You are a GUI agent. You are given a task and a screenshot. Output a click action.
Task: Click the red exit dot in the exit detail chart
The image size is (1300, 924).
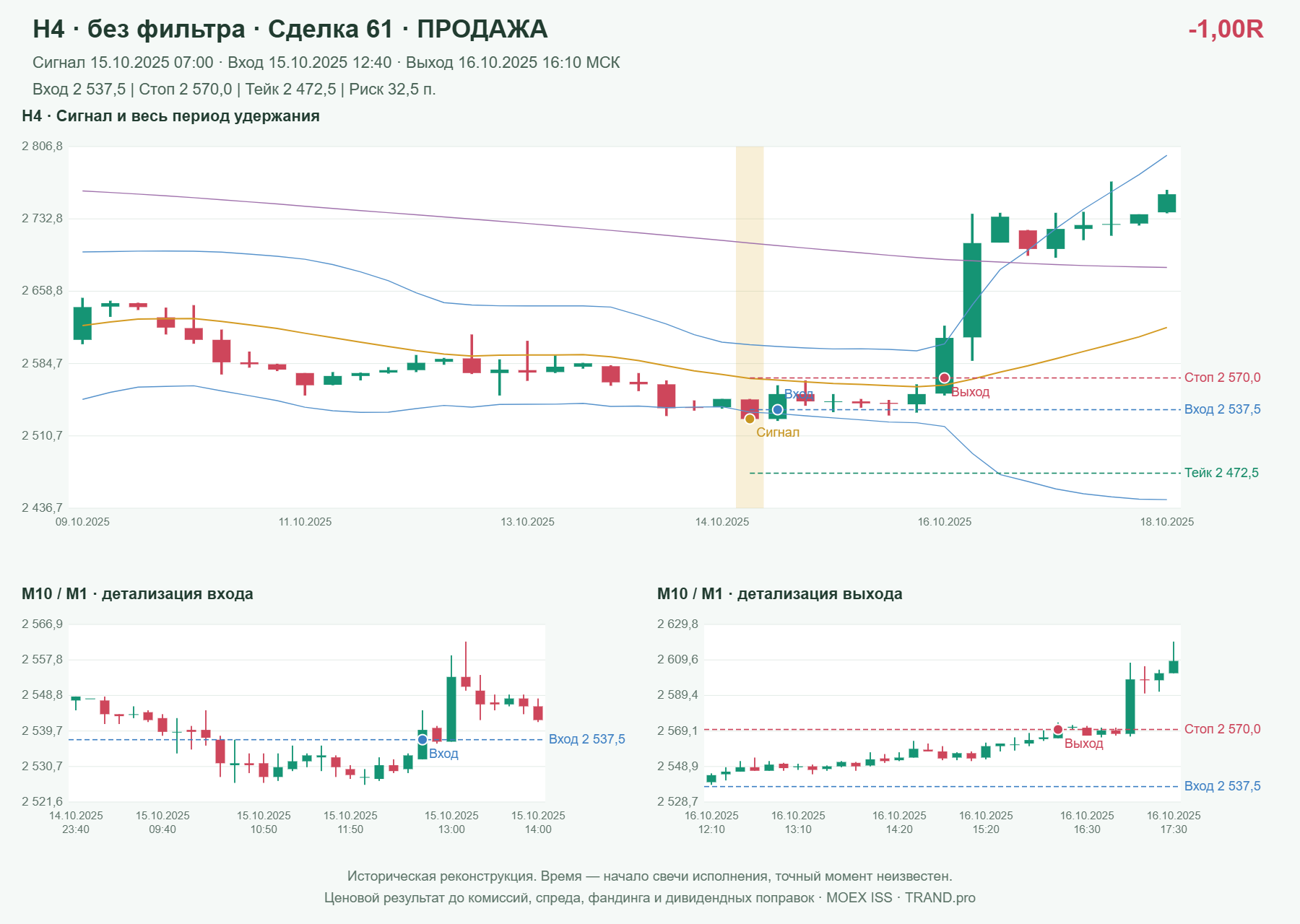[x=1058, y=730]
